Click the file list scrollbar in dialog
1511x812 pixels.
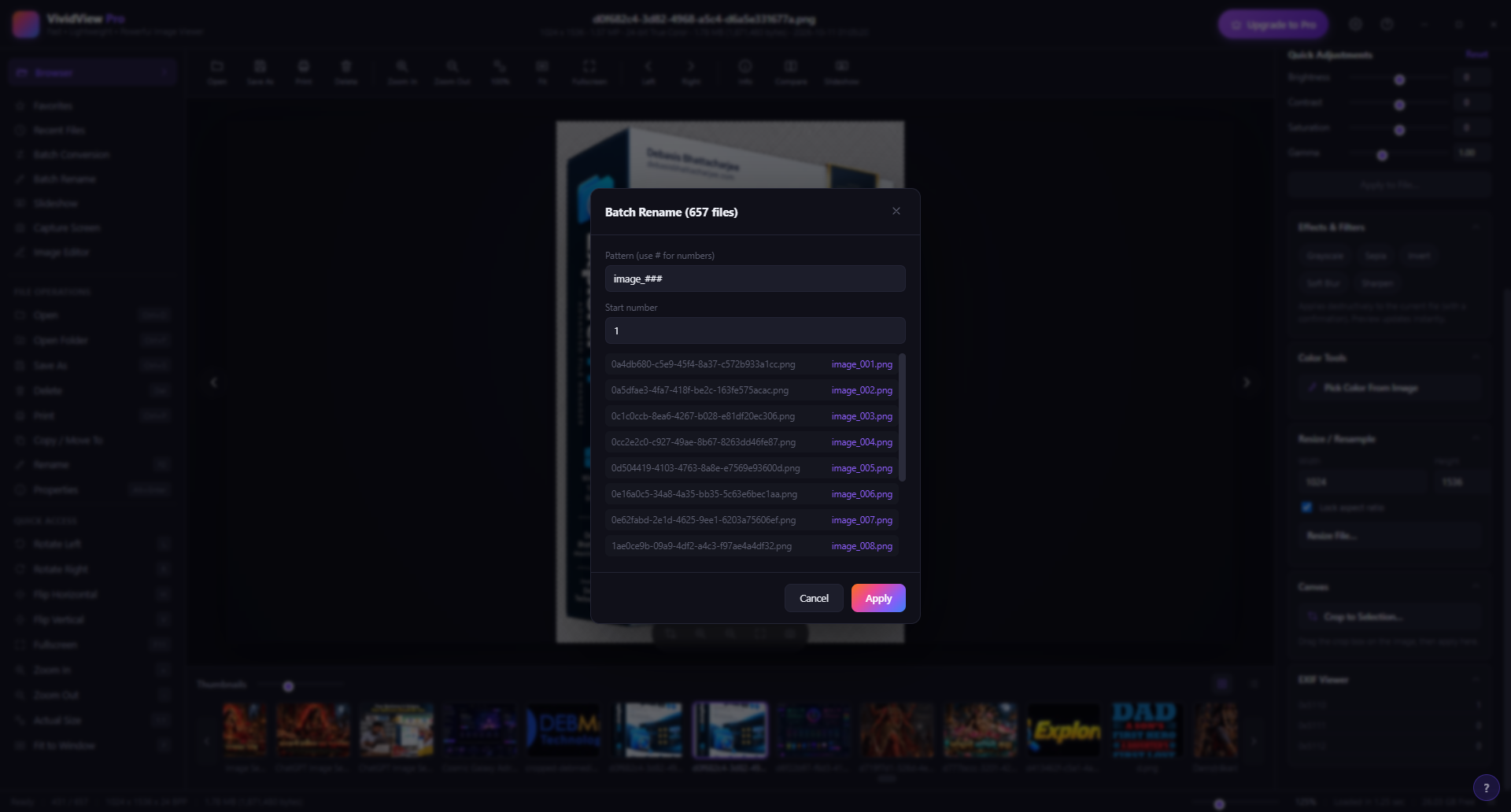[902, 417]
